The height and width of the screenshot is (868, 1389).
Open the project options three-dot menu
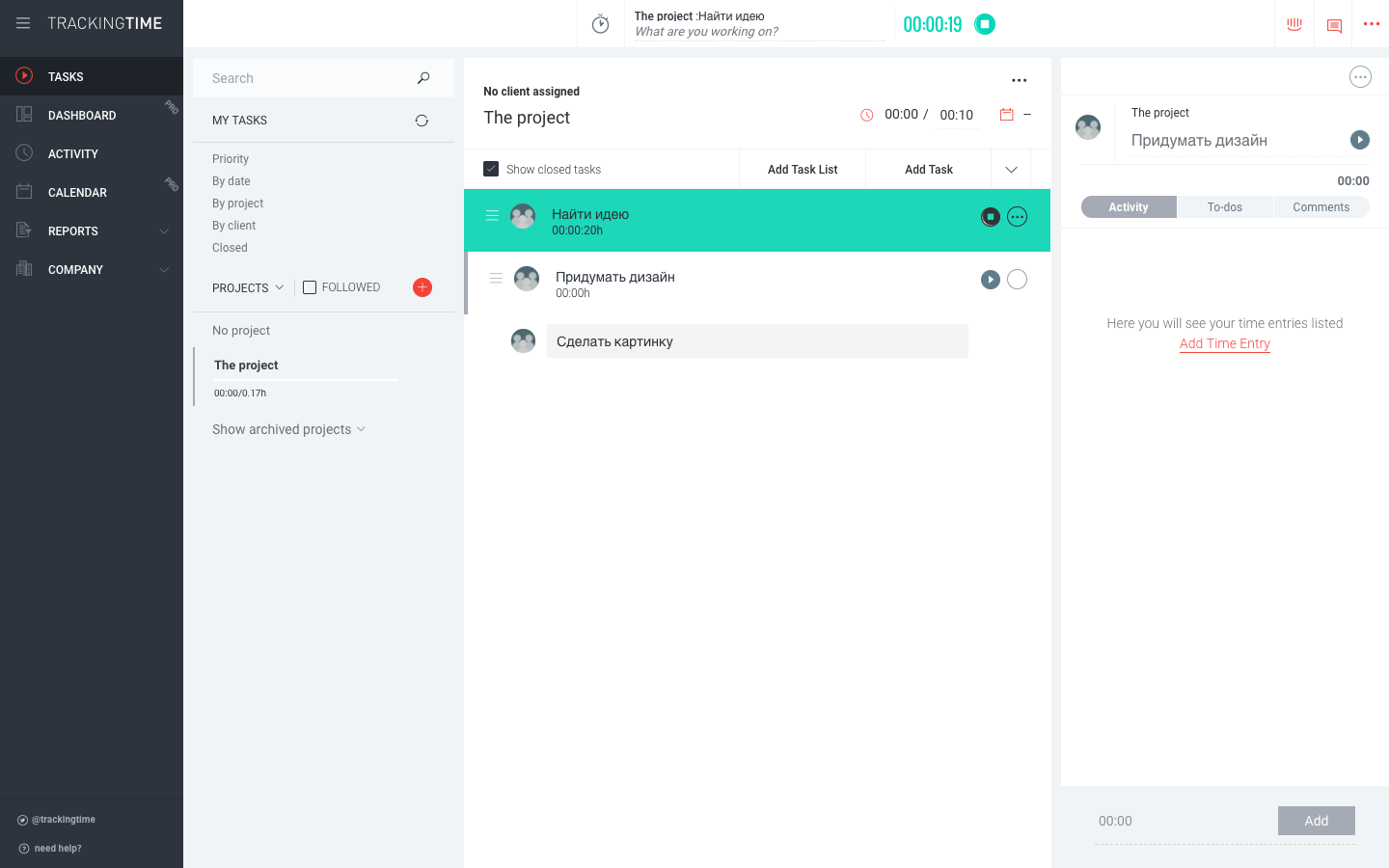(x=1020, y=81)
